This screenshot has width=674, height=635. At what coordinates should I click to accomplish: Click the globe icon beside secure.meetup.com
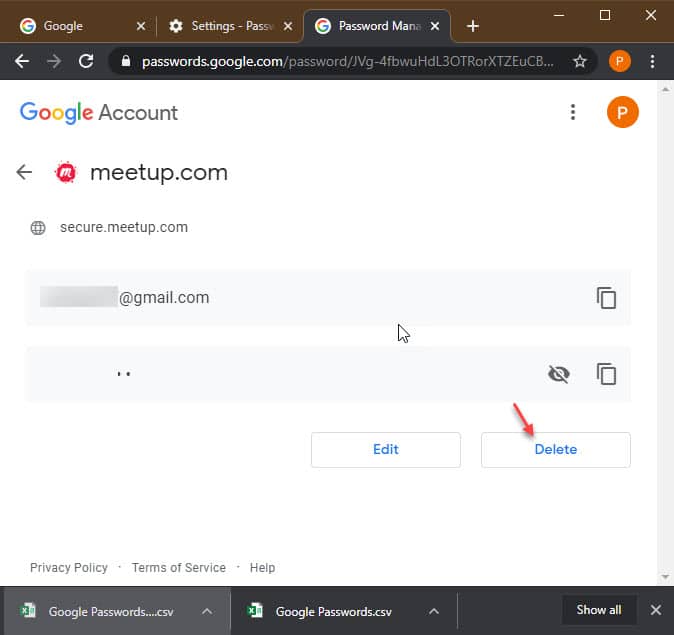pos(38,227)
